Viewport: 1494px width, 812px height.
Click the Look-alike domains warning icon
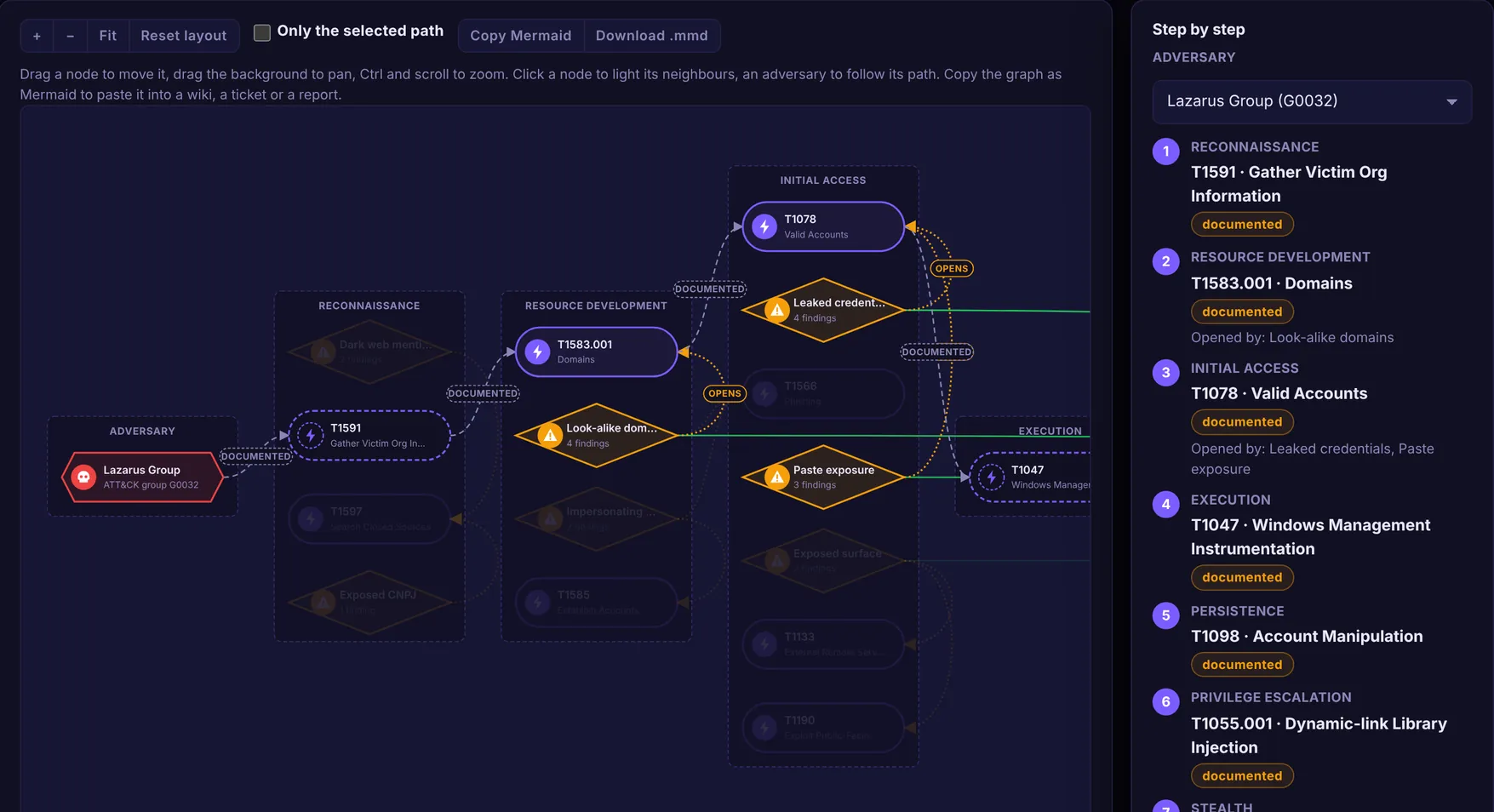550,436
